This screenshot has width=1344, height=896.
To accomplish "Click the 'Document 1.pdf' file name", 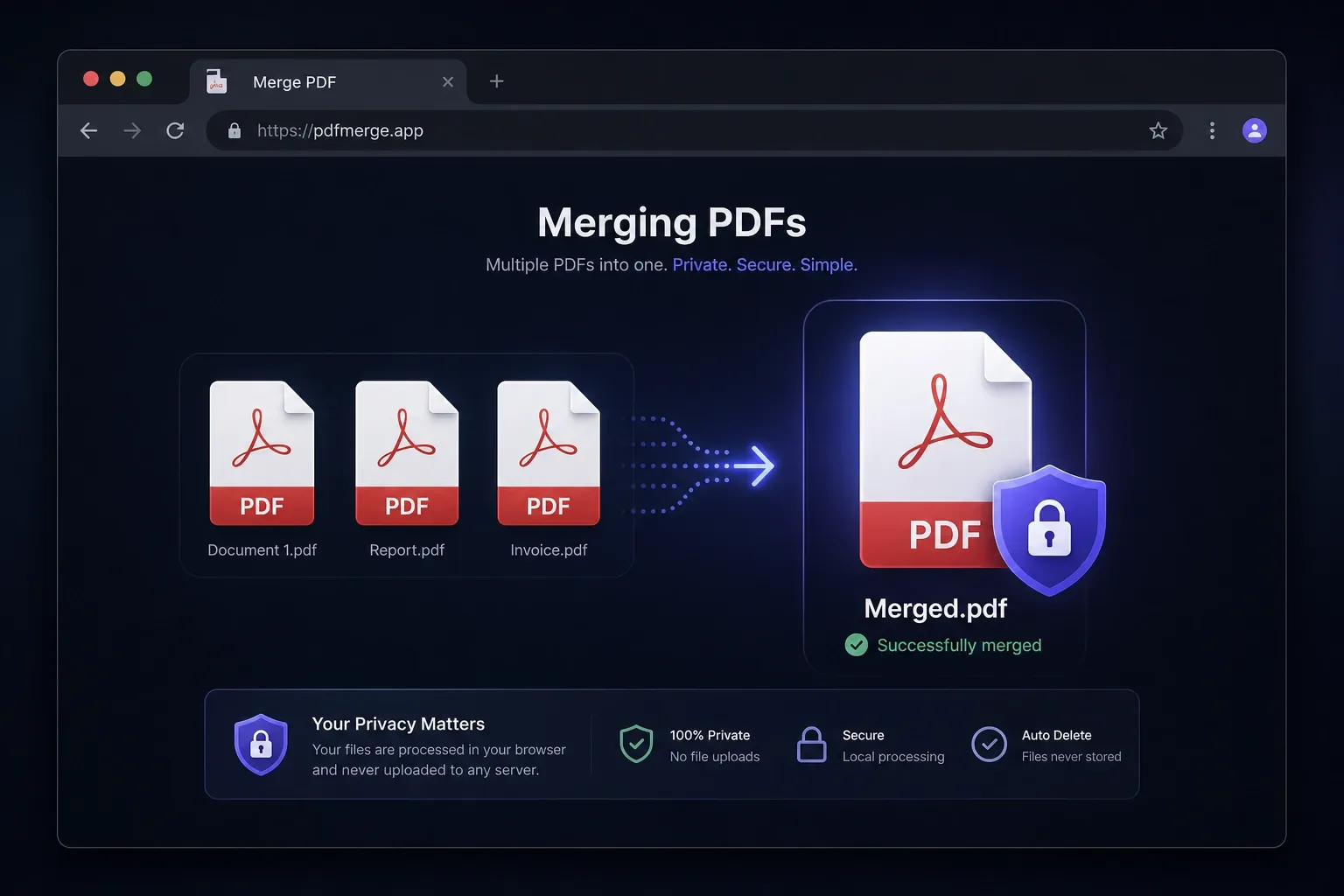I will click(262, 549).
